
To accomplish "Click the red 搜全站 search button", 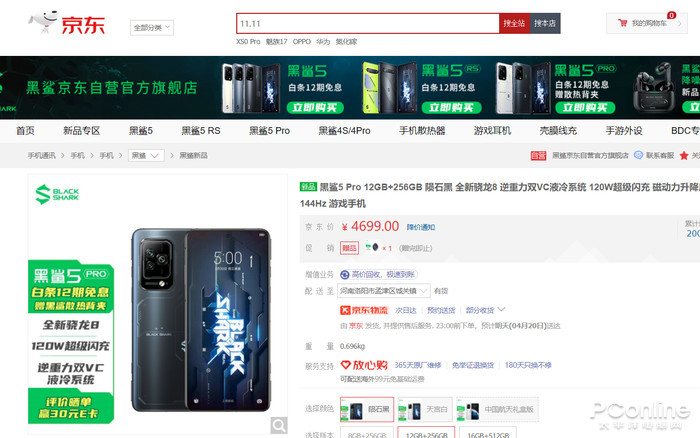I will (x=514, y=23).
